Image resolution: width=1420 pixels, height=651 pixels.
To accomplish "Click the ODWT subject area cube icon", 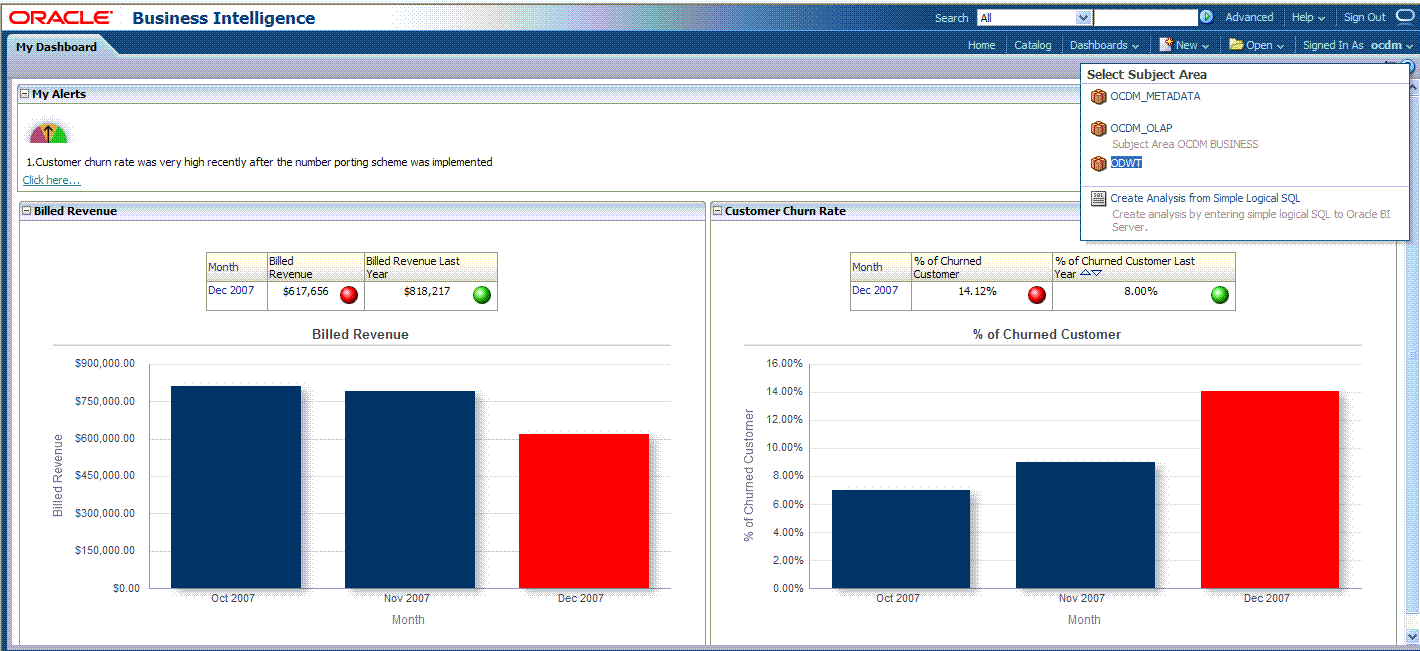I will [1098, 163].
